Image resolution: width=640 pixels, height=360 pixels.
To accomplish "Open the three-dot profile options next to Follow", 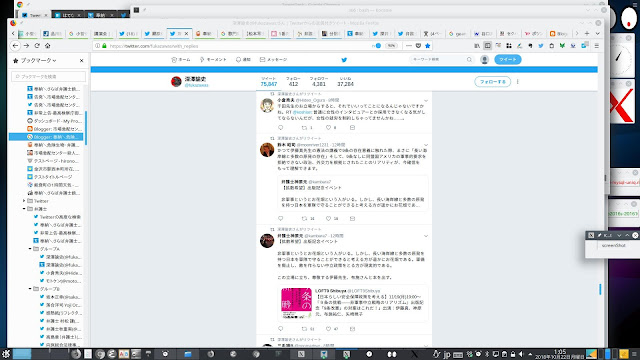I will [x=518, y=82].
